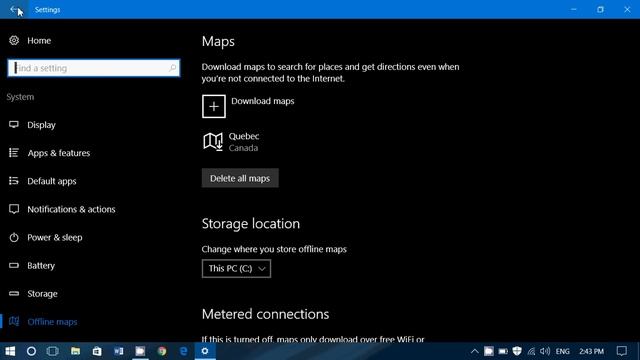Click the Default apps icon
This screenshot has width=640, height=360.
(x=14, y=181)
